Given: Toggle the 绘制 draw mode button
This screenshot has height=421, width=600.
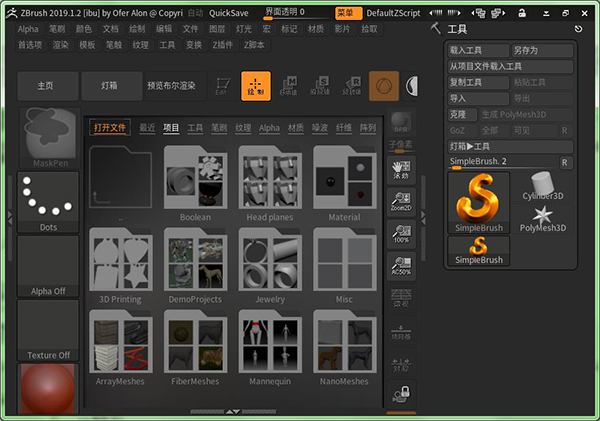Looking at the screenshot, I should tap(256, 86).
